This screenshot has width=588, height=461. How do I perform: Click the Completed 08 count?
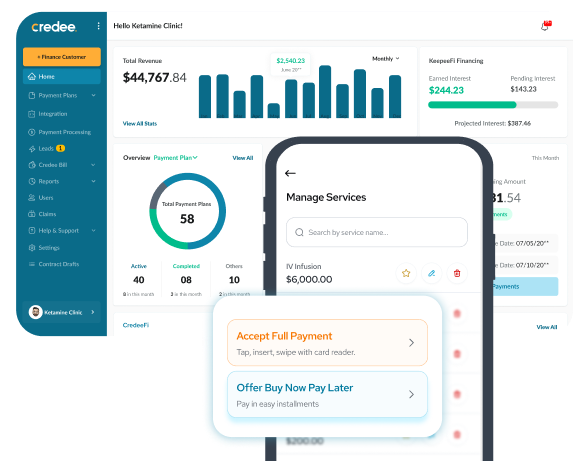186,280
